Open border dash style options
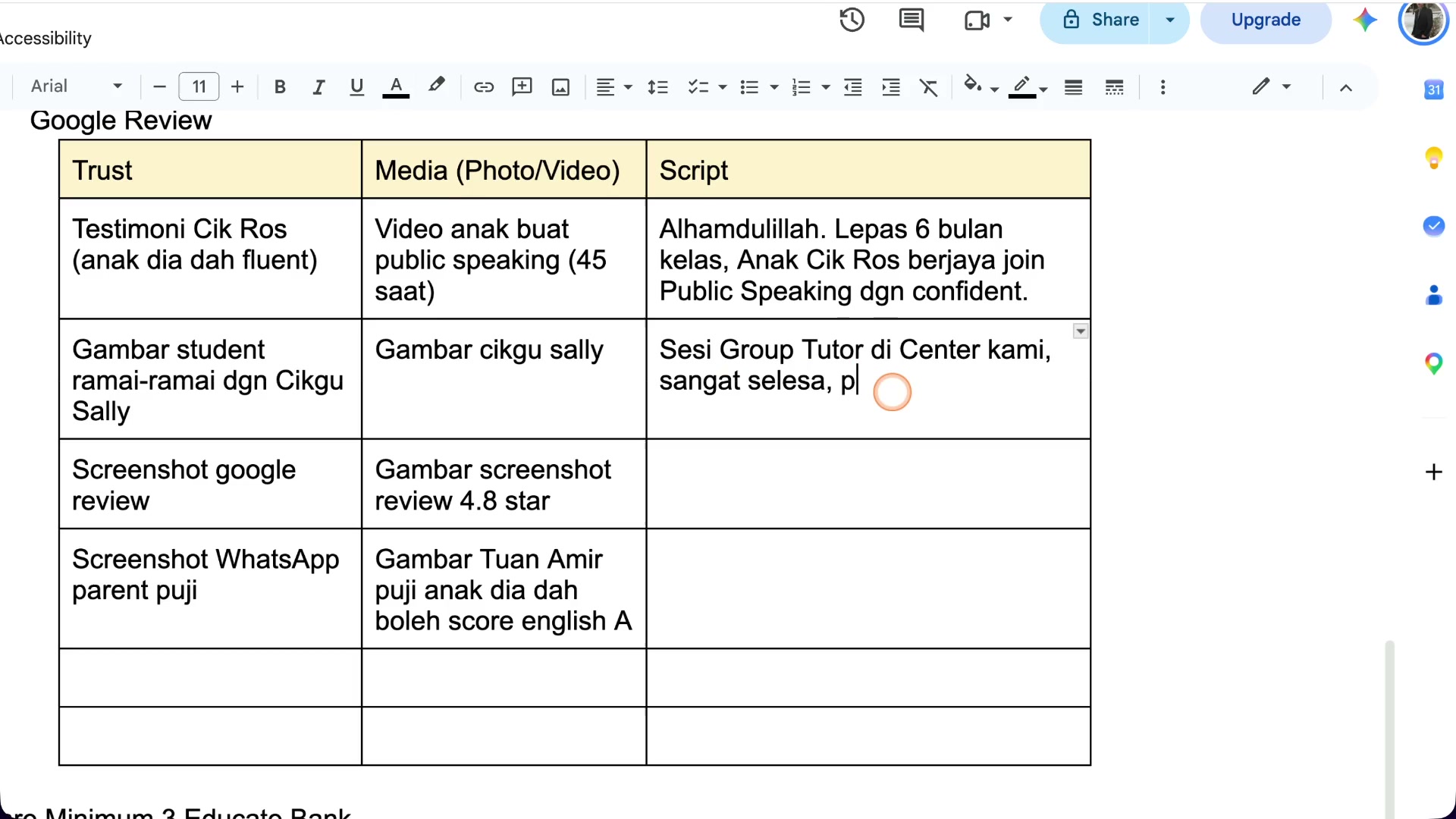Viewport: 1456px width, 819px height. 1114,87
